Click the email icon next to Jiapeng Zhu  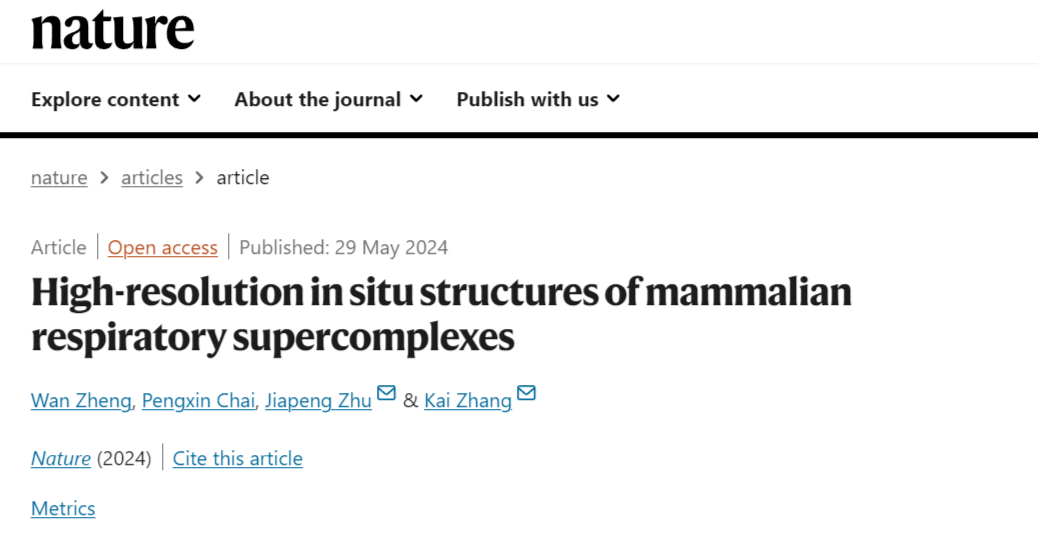[x=386, y=393]
